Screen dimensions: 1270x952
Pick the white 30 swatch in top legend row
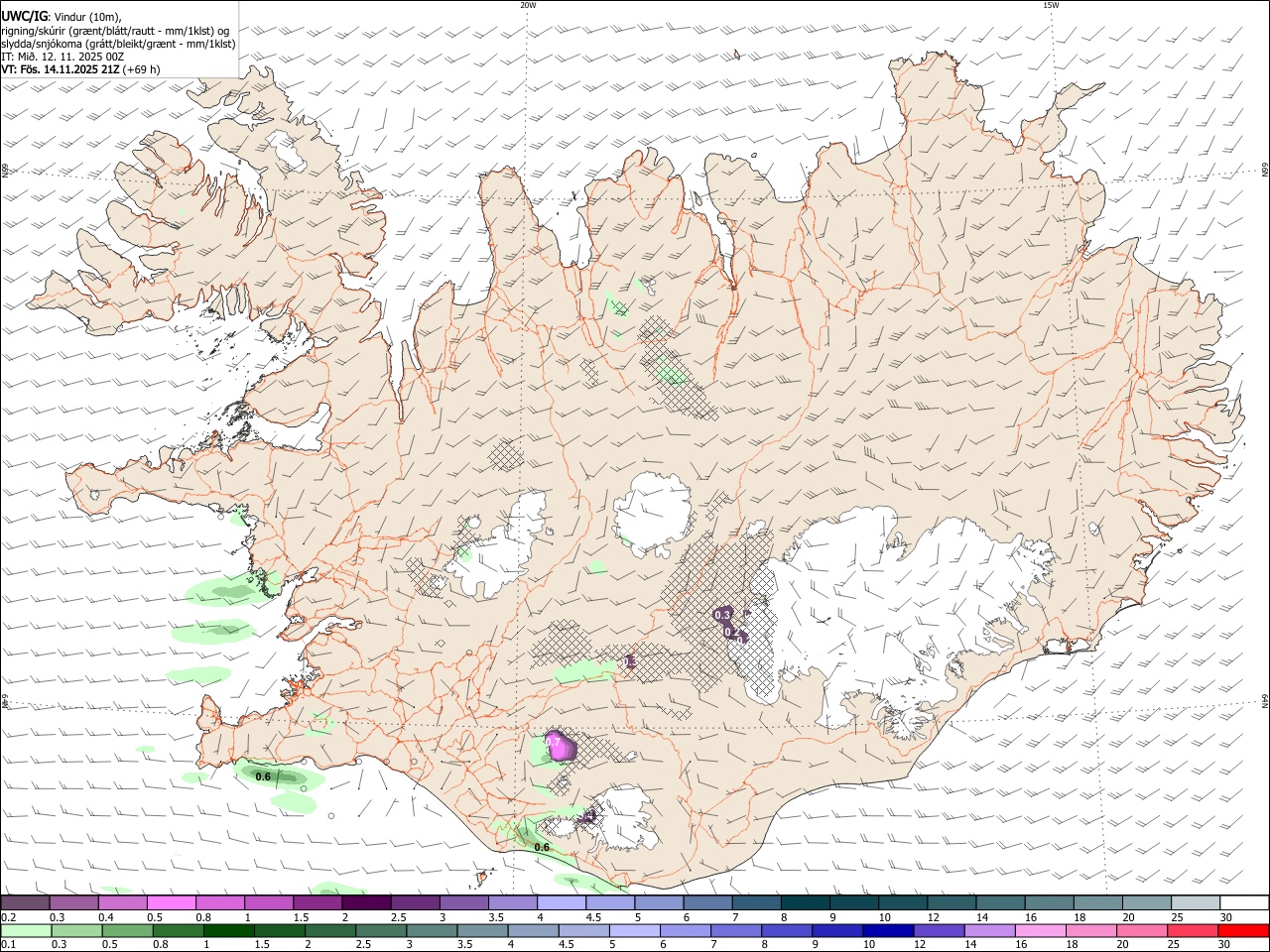(1244, 902)
